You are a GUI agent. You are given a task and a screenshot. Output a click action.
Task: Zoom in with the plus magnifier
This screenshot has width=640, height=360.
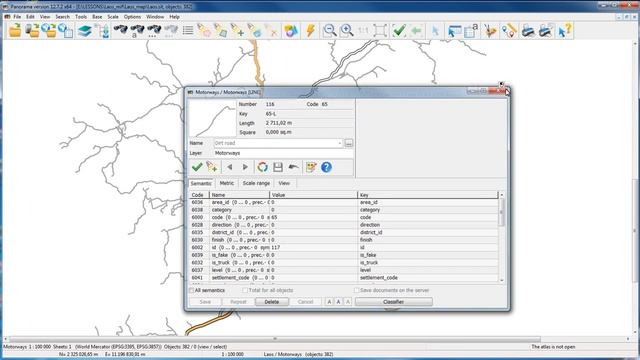coord(346,31)
